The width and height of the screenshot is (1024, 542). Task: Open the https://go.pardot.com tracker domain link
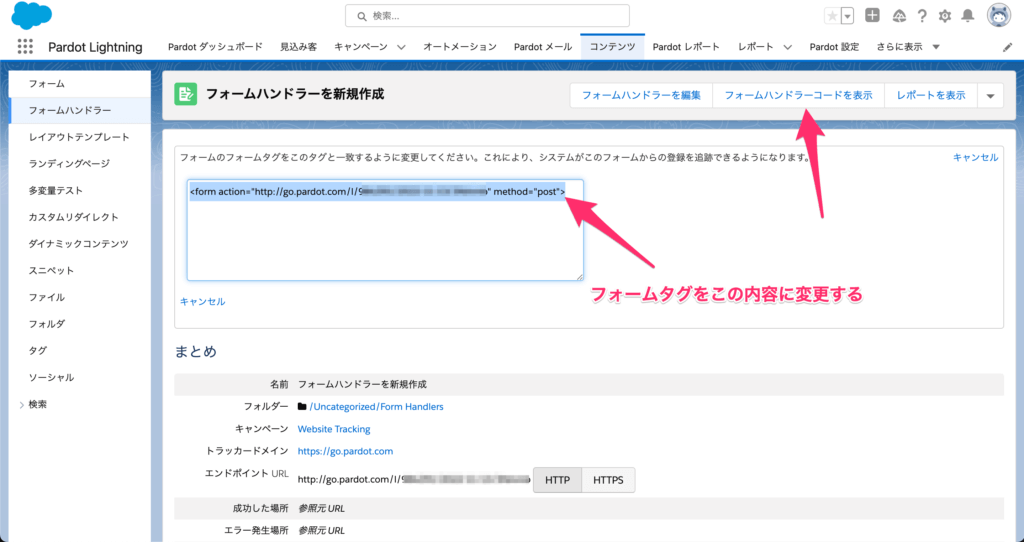pos(345,451)
